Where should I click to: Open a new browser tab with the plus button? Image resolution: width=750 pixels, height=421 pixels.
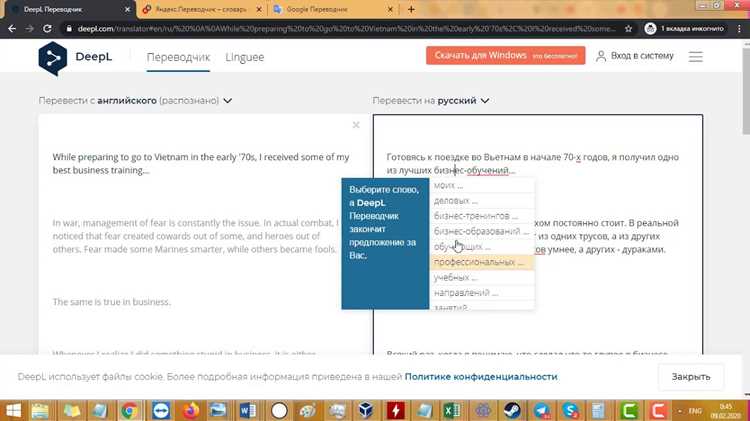pos(411,9)
